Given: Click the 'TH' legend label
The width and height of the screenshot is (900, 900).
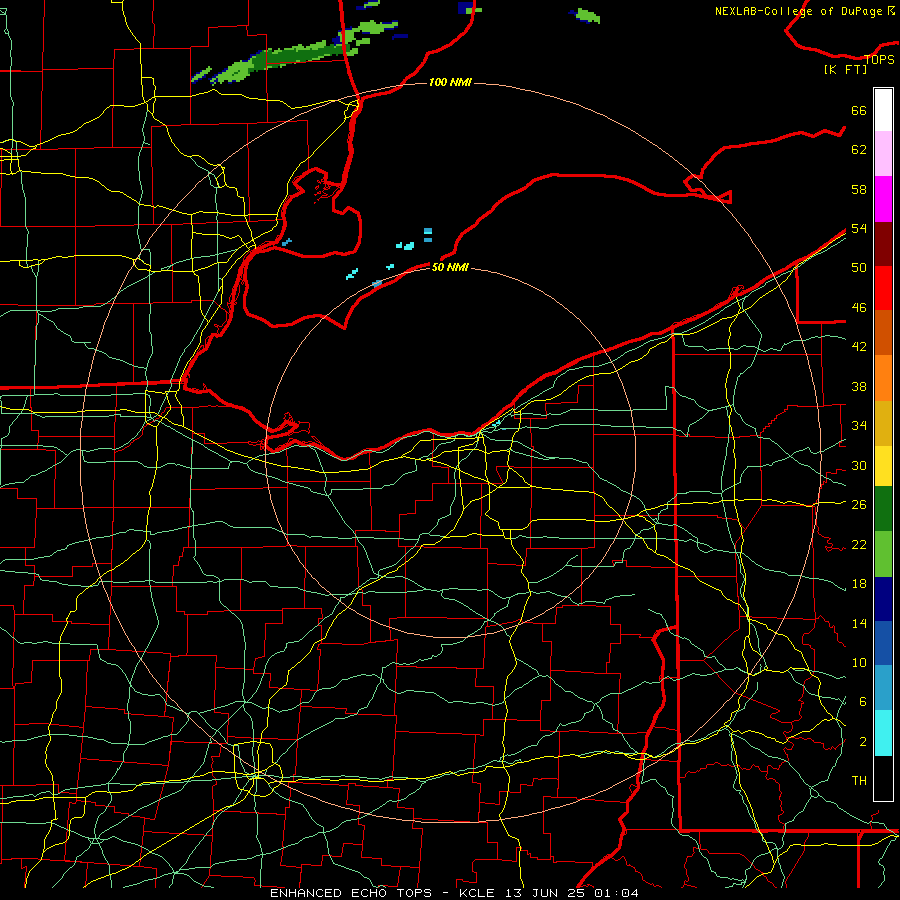Looking at the screenshot, I should point(859,780).
